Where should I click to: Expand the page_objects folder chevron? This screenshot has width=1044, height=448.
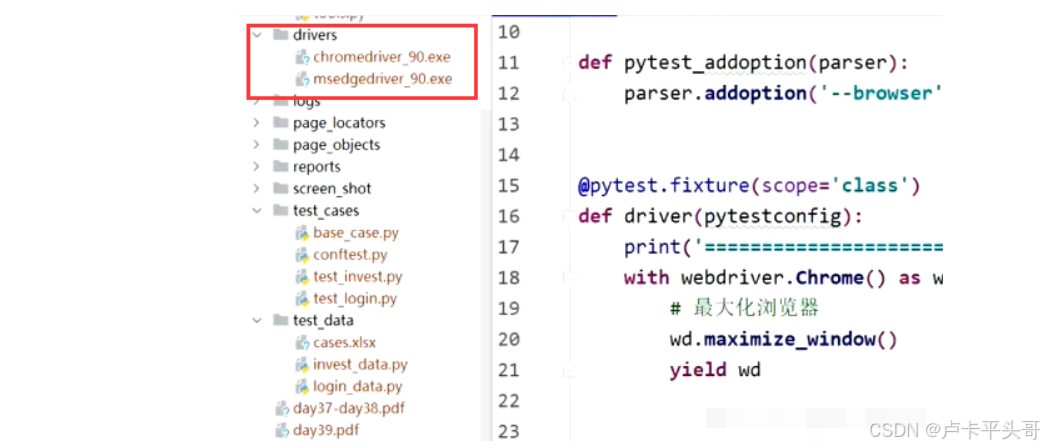click(257, 144)
